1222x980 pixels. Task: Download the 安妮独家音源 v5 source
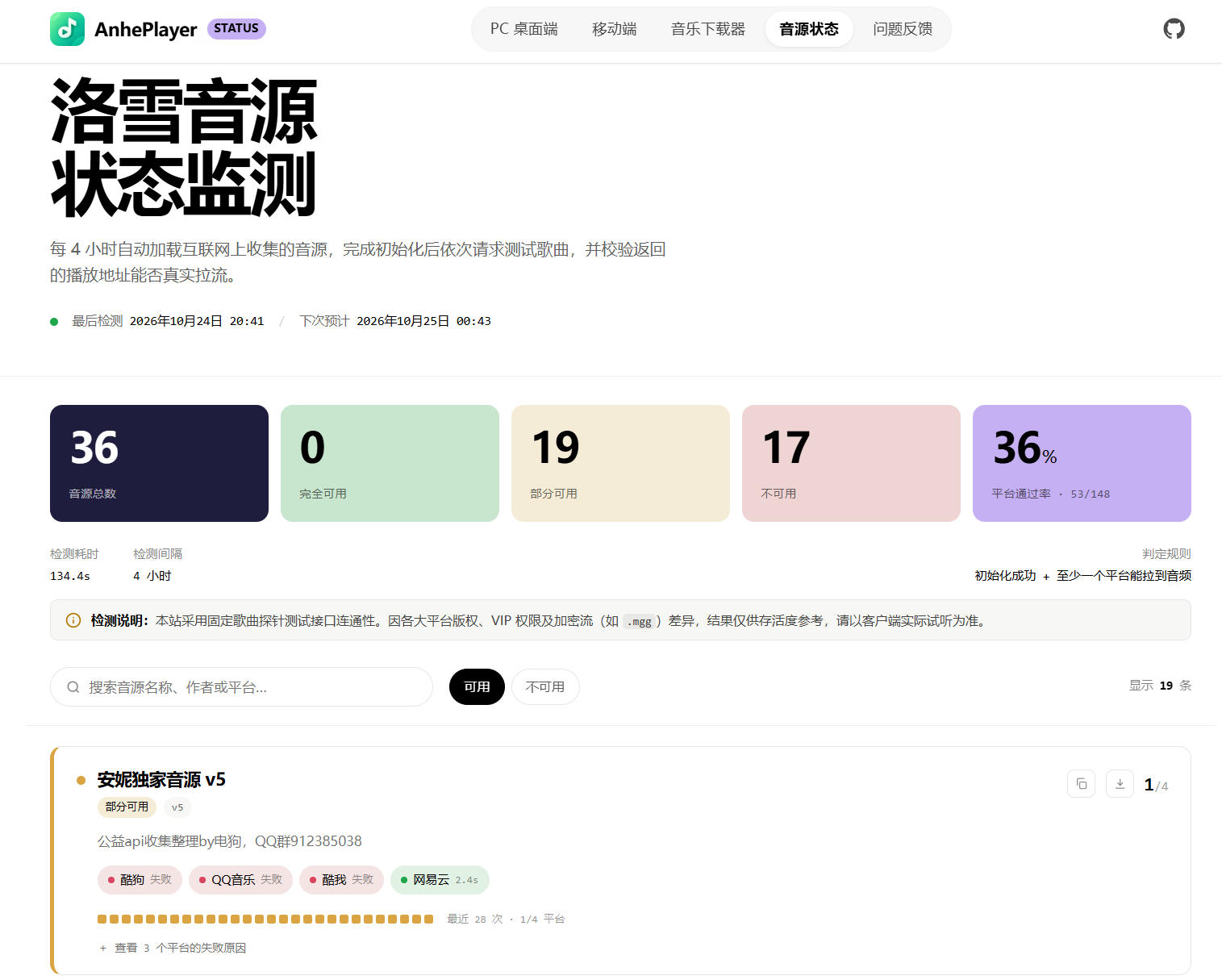pos(1120,784)
